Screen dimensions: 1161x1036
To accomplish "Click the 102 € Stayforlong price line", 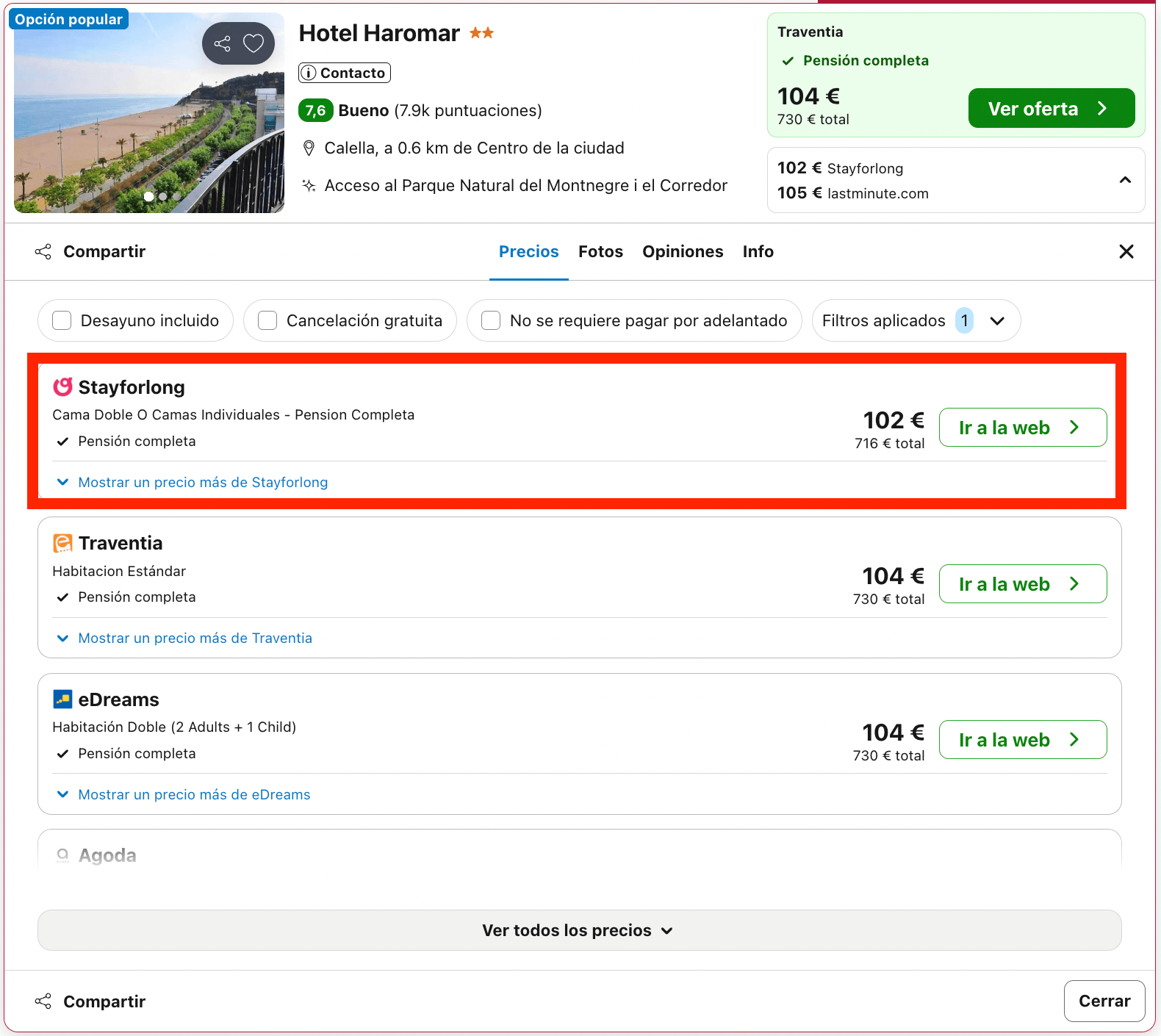I will click(841, 168).
